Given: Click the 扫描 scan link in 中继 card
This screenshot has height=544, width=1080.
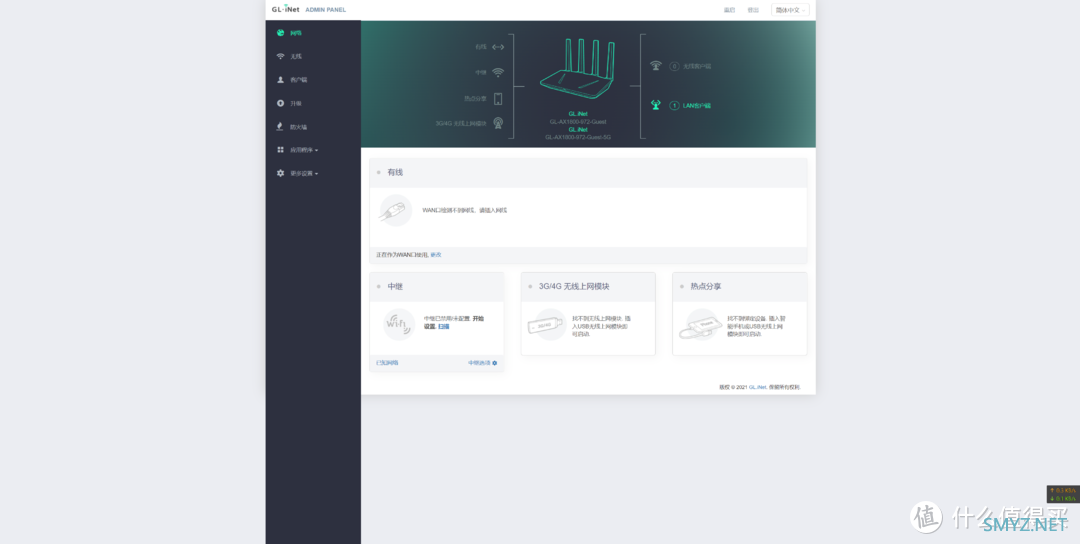Looking at the screenshot, I should click(x=444, y=326).
